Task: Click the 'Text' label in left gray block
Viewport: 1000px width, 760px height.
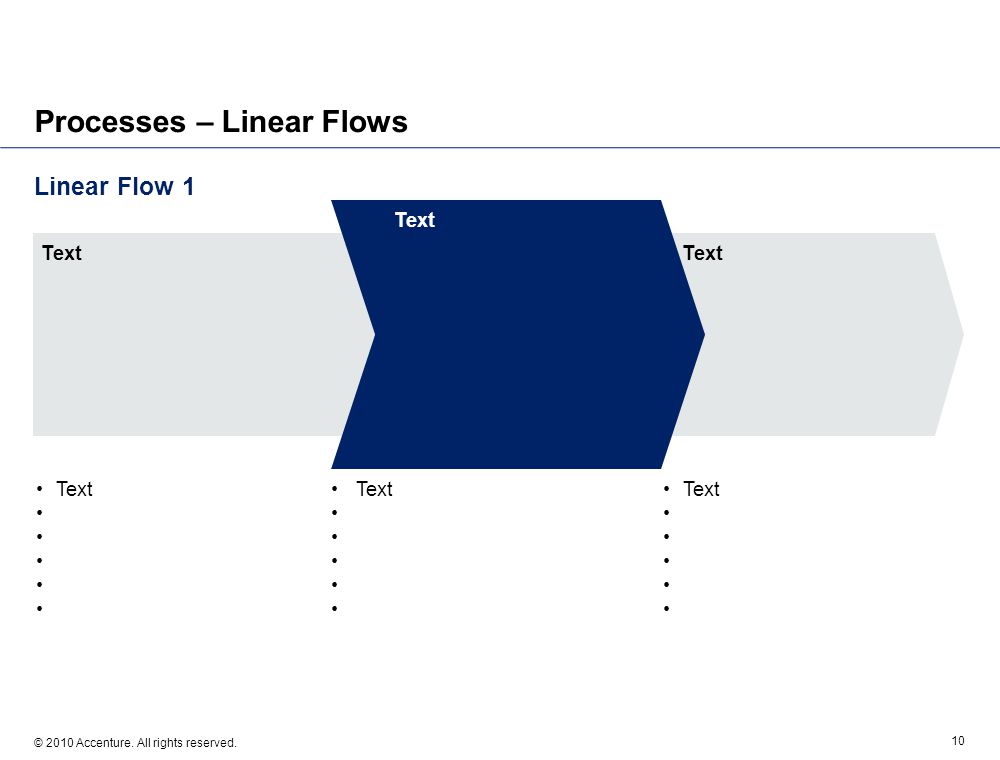Action: pyautogui.click(x=62, y=253)
